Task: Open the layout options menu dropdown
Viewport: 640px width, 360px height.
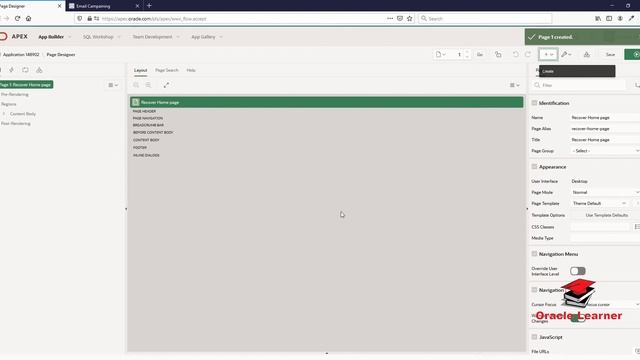Action: tap(514, 85)
